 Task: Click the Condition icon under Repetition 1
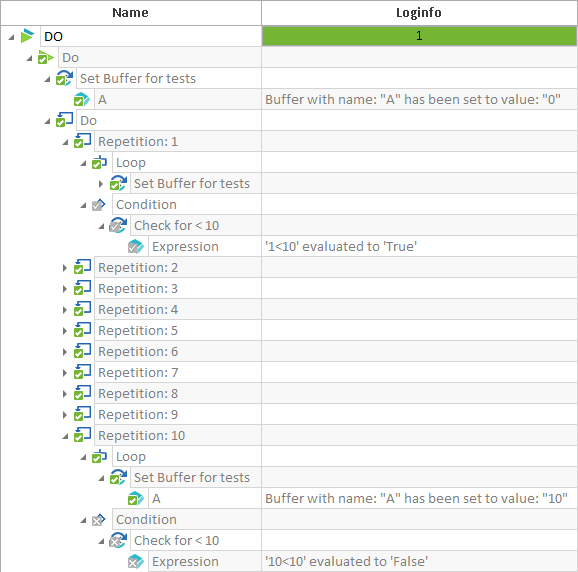tap(99, 205)
